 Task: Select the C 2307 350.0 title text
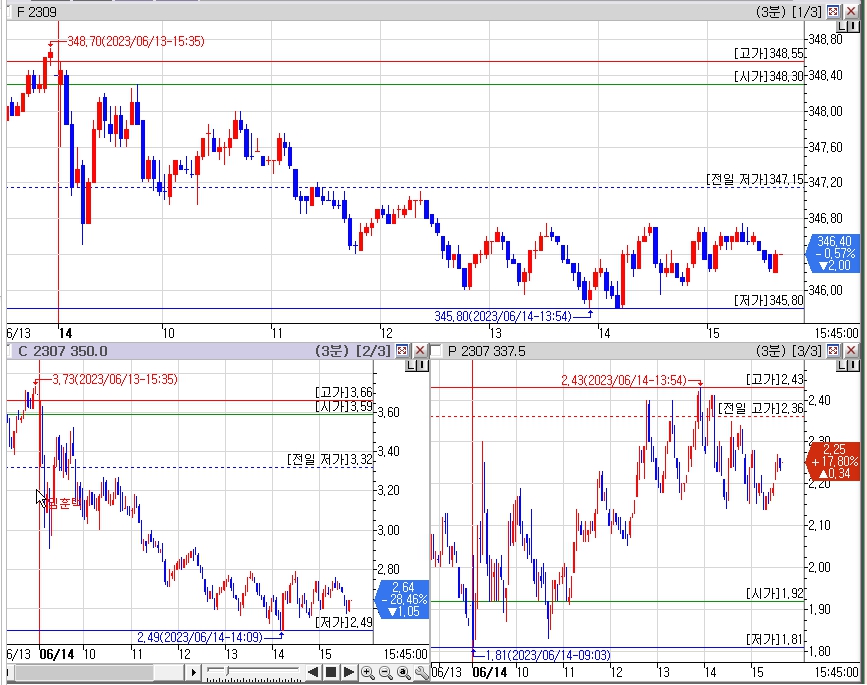(x=62, y=351)
